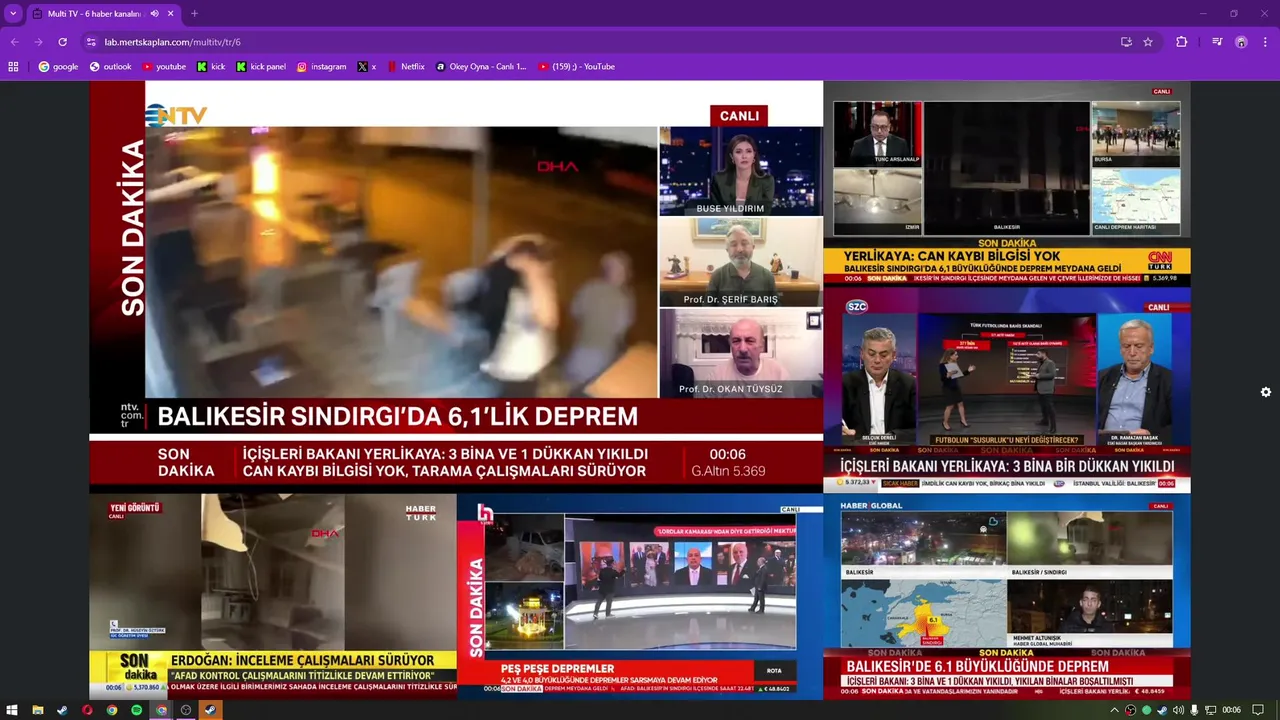Select the Halk TV video stream
This screenshot has width=1280, height=720.
point(640,596)
